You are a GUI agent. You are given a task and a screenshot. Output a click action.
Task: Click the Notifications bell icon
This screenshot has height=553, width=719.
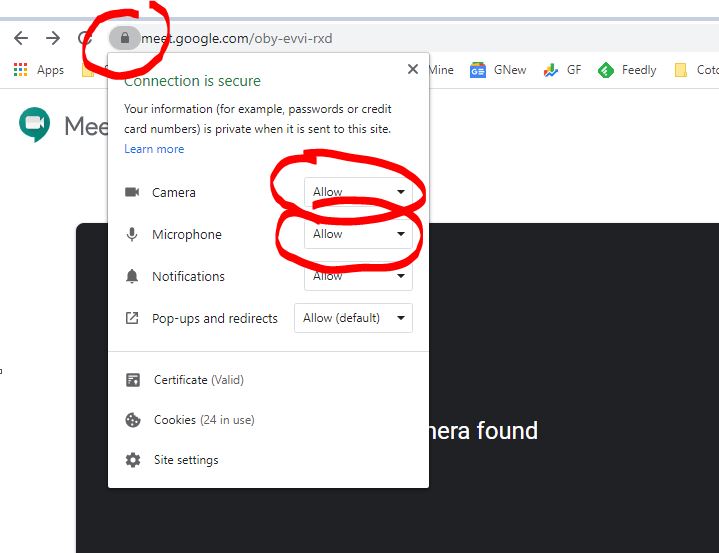coord(132,276)
